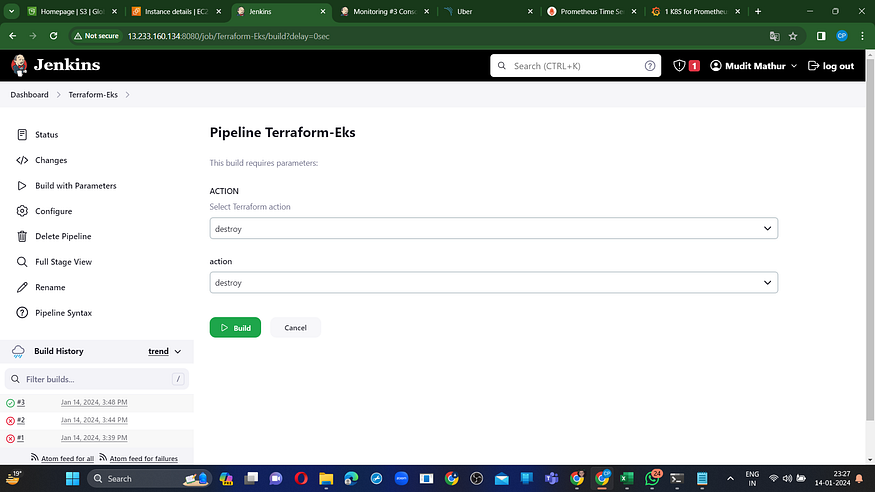The height and width of the screenshot is (492, 875).
Task: Switch to the K8S for Prometheus tab
Action: [x=696, y=11]
